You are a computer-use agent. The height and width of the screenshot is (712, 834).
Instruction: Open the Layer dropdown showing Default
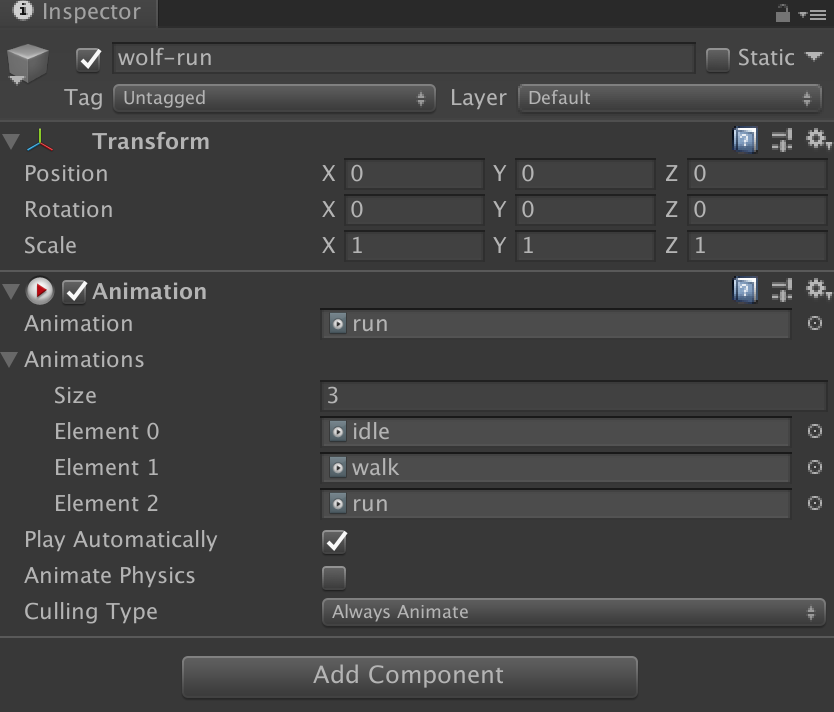click(669, 98)
